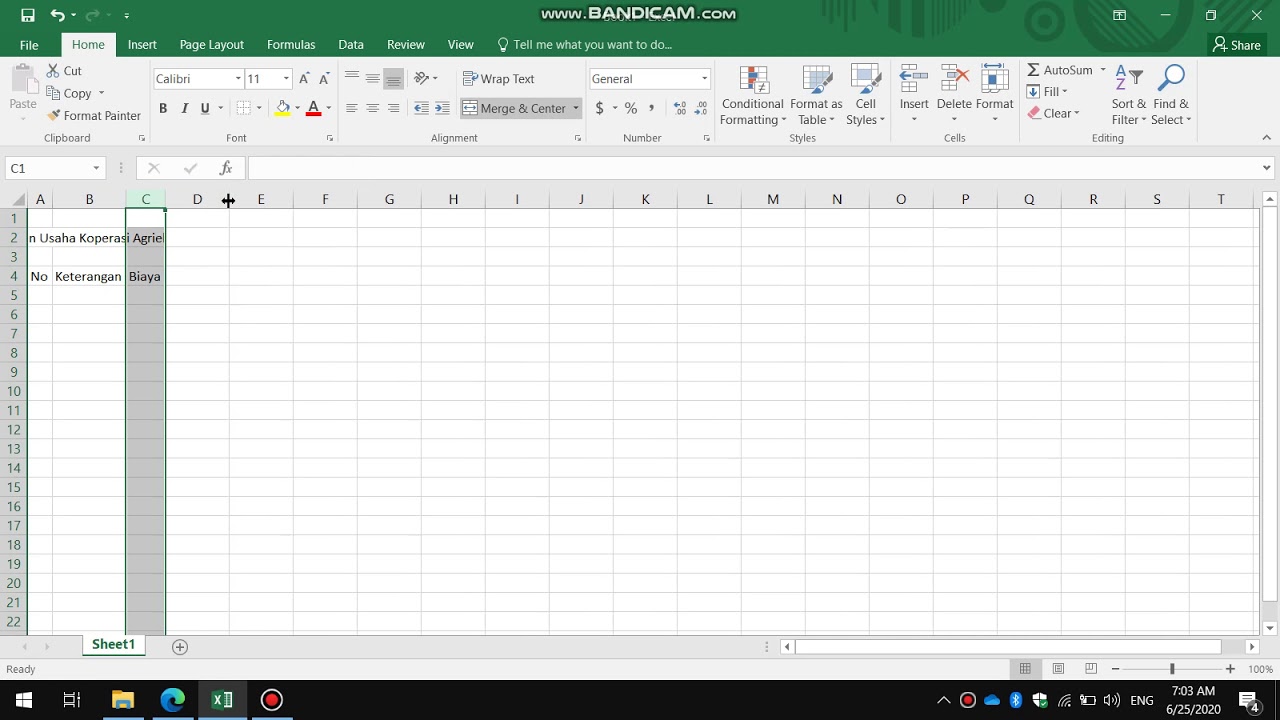Align text to the middle of cell

(x=372, y=78)
